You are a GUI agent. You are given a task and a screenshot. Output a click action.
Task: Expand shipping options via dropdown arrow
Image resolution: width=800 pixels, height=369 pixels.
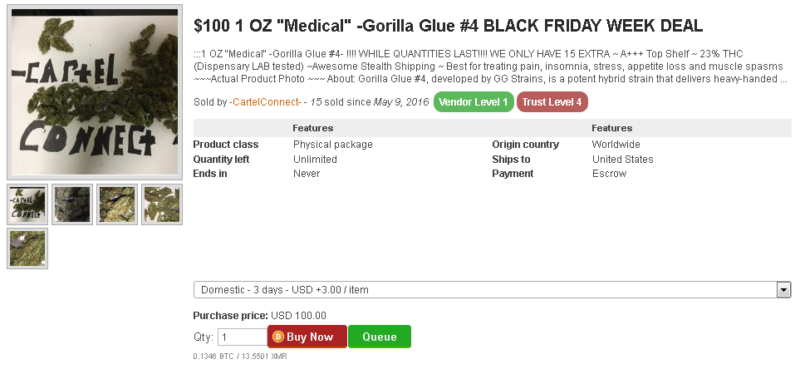(783, 290)
